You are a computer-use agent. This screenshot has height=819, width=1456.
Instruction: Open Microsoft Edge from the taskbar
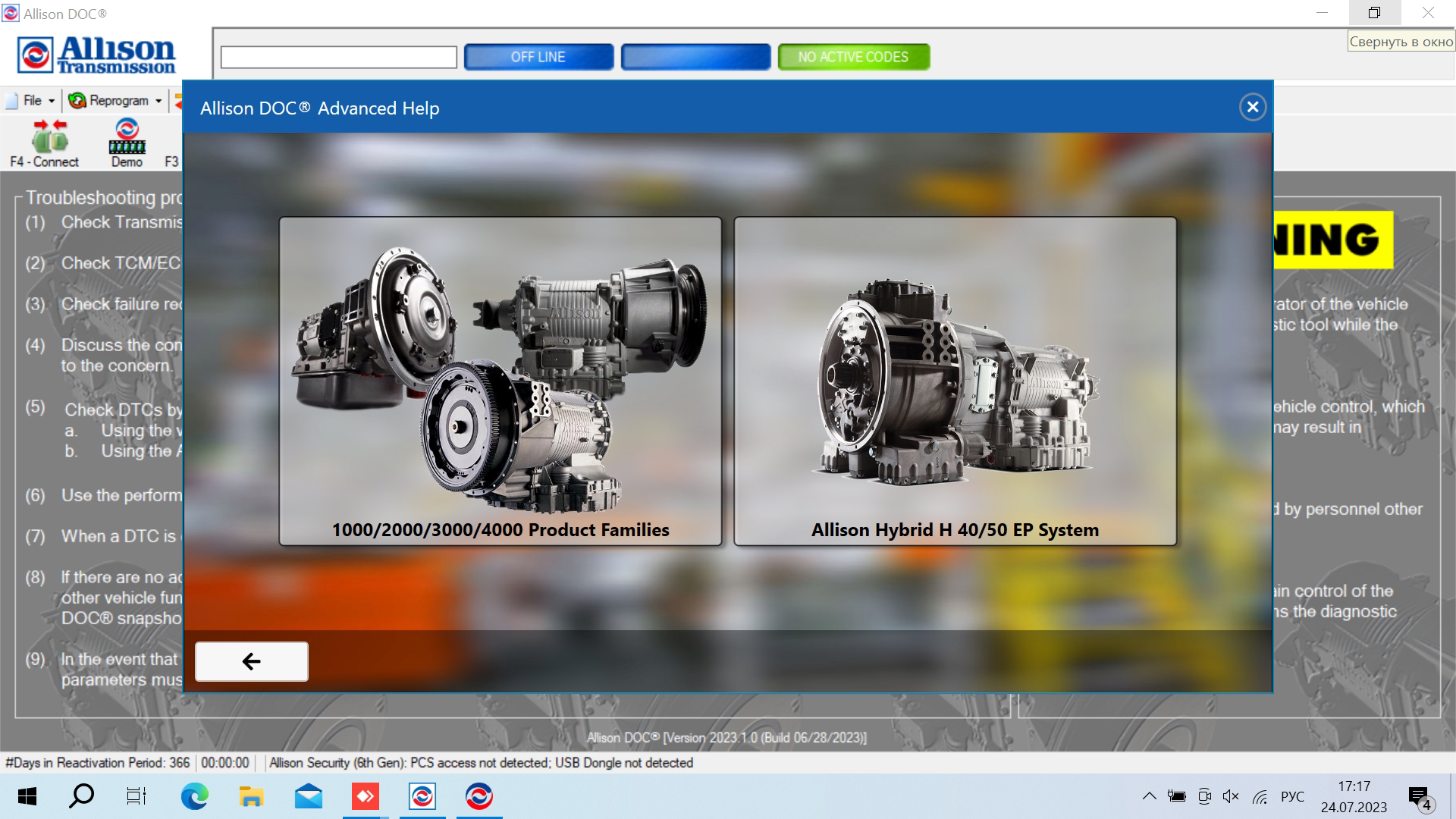[x=195, y=796]
